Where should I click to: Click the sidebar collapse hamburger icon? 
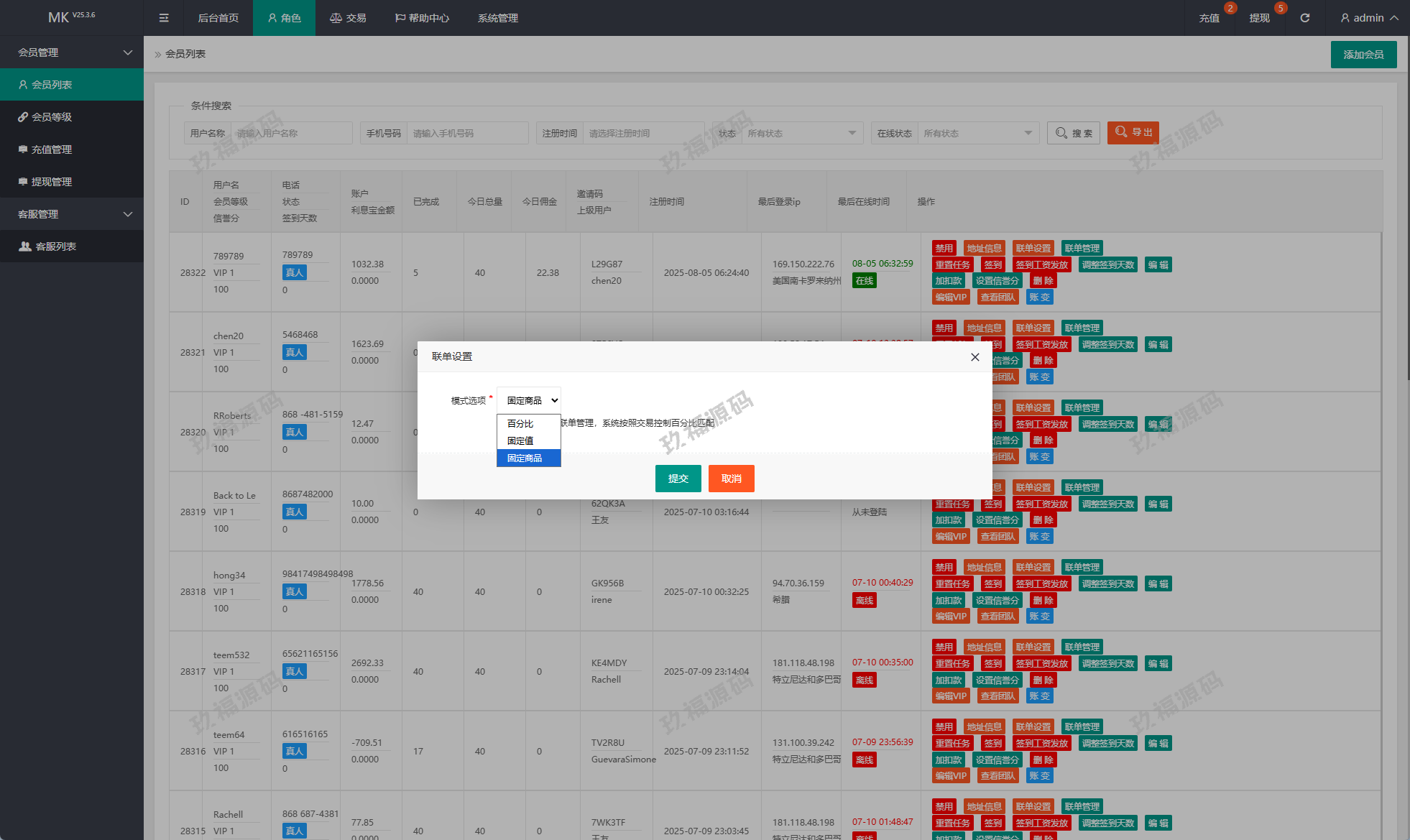point(164,18)
